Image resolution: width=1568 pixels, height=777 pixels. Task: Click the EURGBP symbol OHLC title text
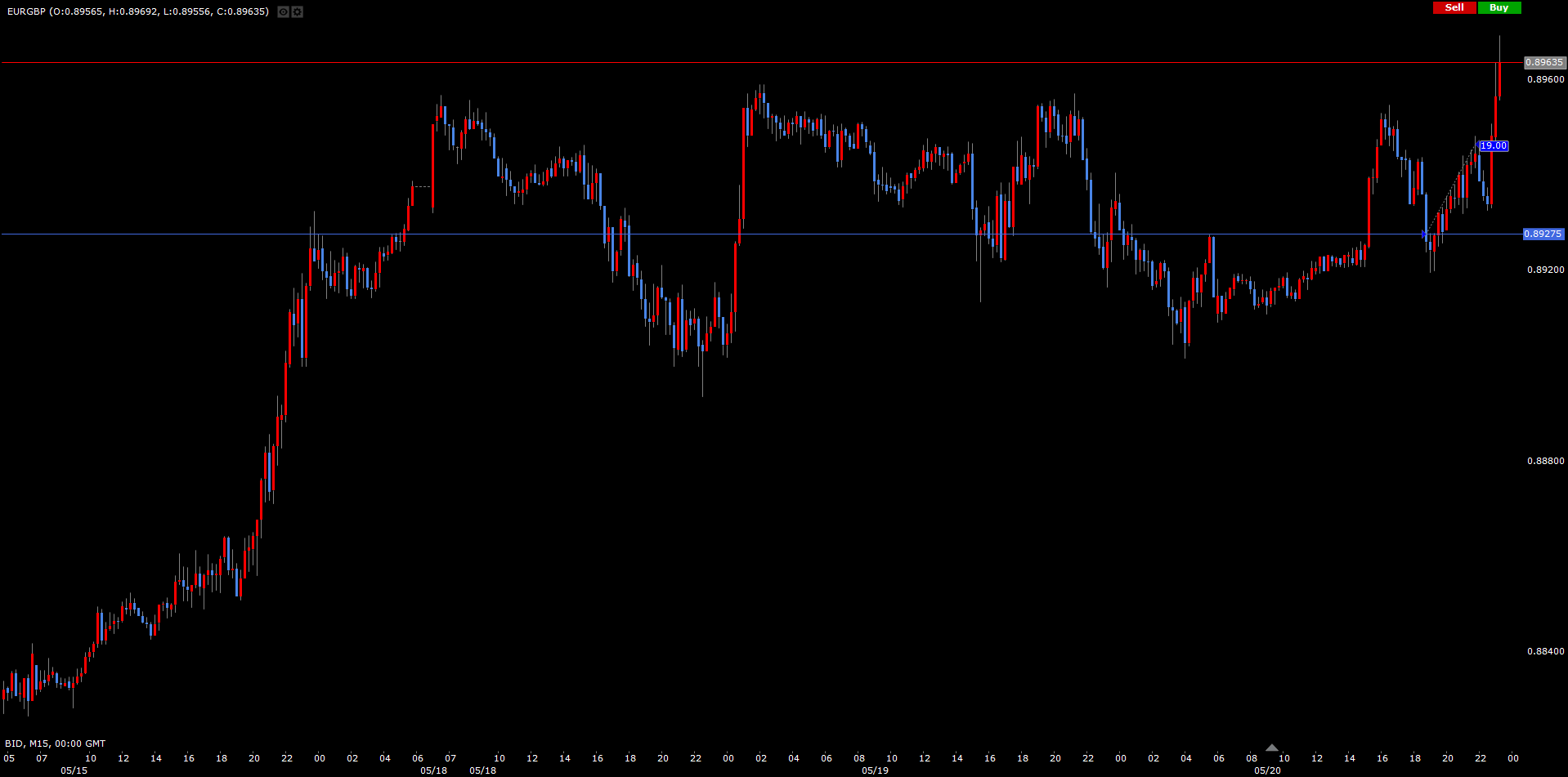point(138,11)
